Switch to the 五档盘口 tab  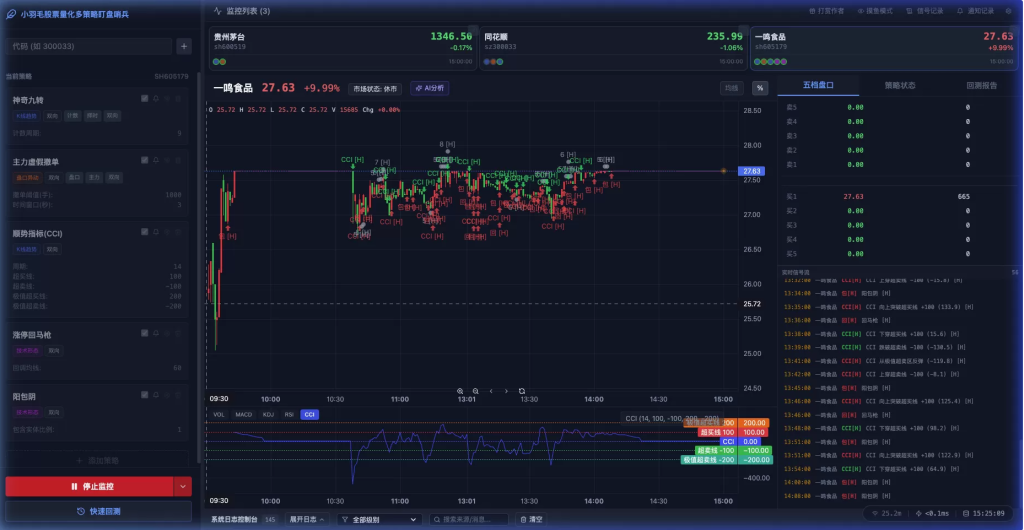[818, 86]
